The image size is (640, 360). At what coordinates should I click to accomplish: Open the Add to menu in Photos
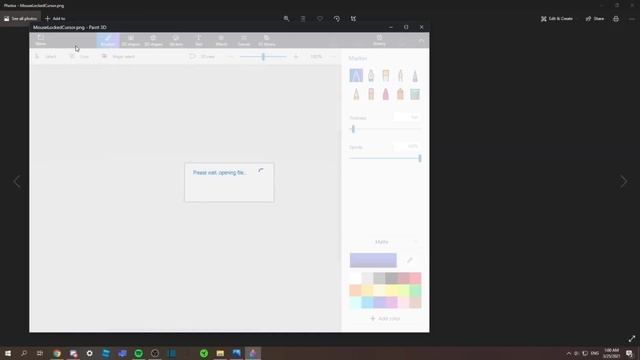(55, 19)
